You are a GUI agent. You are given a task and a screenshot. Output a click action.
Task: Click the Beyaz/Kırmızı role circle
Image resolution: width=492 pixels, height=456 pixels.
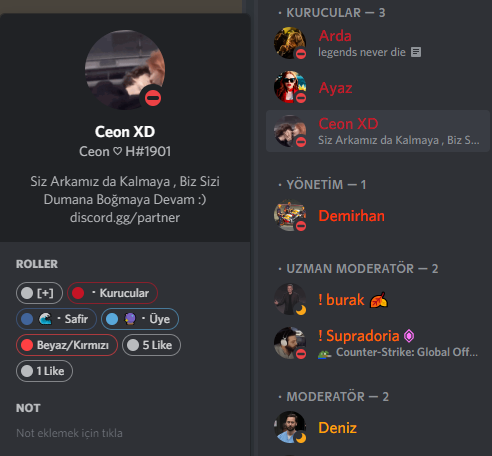click(x=27, y=345)
